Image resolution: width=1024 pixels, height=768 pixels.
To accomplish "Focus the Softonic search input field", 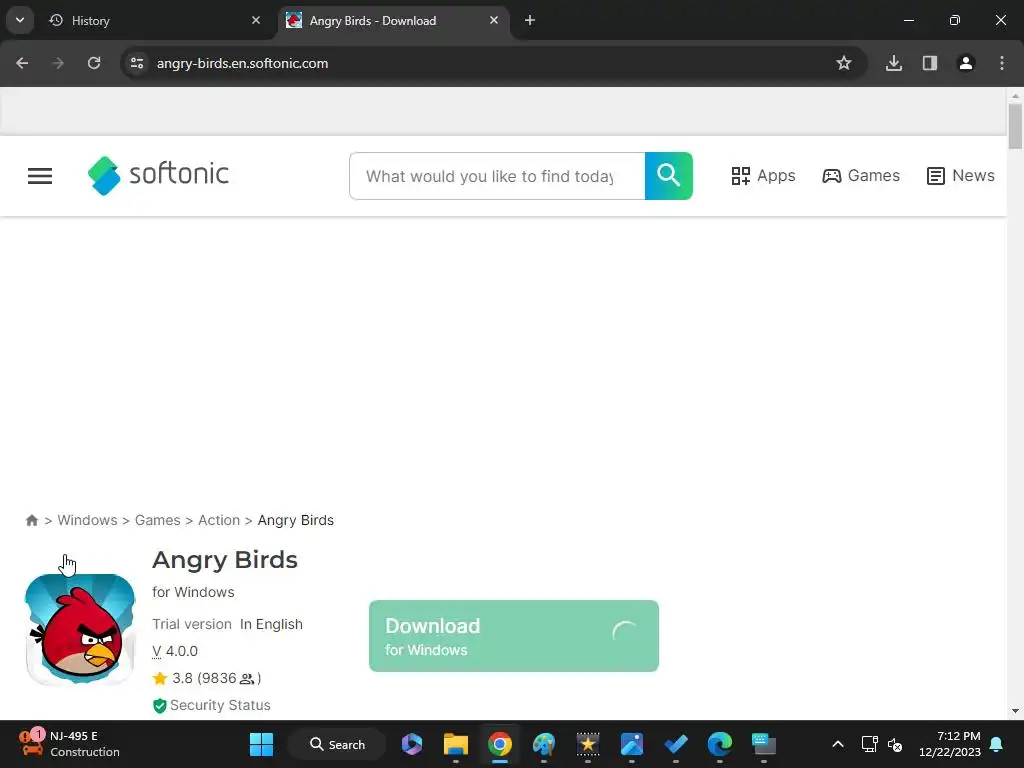I will point(497,176).
